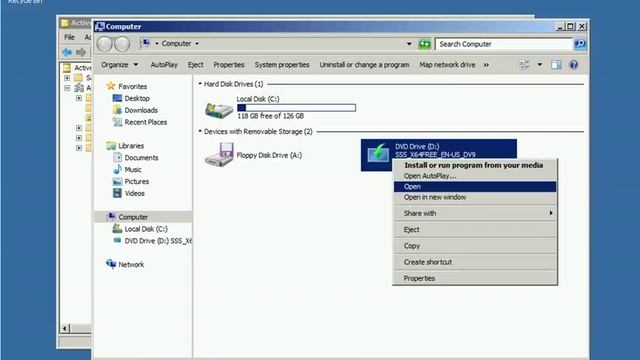Screen dimensions: 640x360
Task: Click forward arrow in Active Directory window
Action: pos(81,52)
